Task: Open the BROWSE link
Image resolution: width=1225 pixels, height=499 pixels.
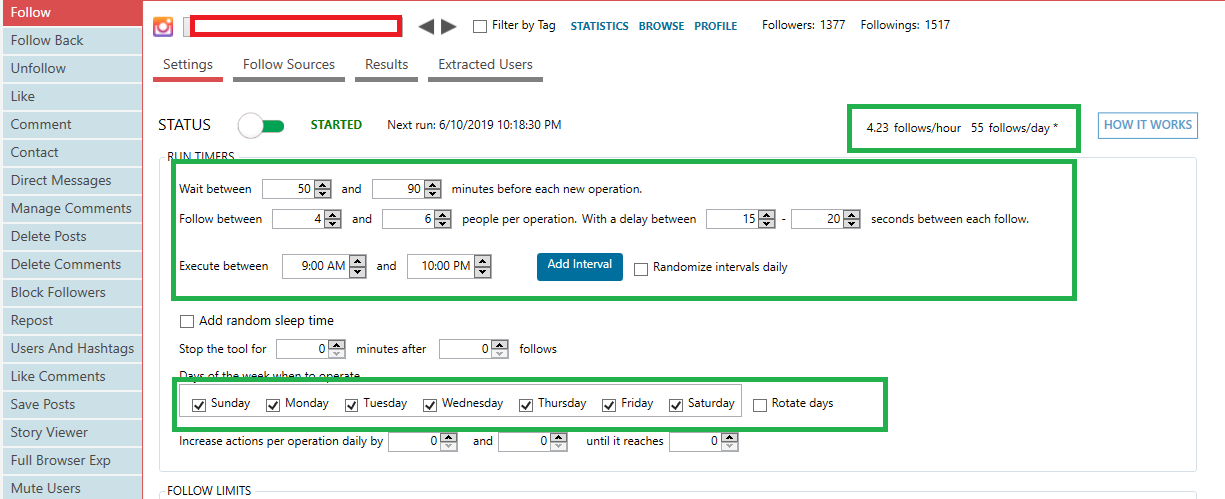Action: (661, 26)
